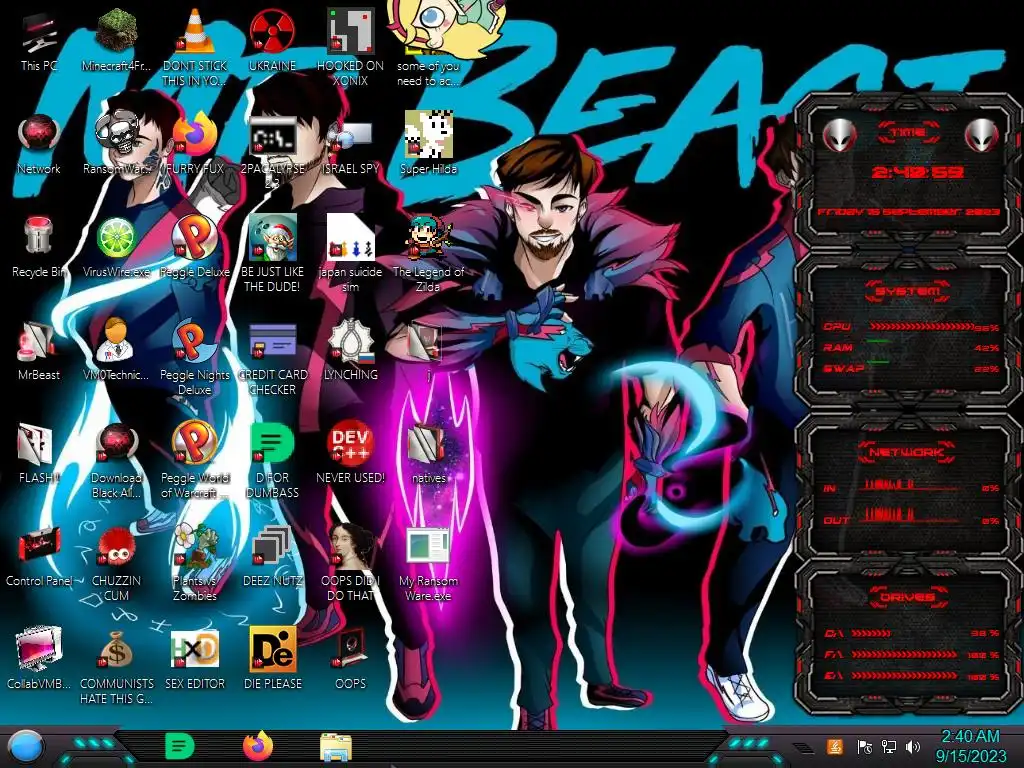This screenshot has height=768, width=1024.
Task: Click the network tray icon
Action: 888,746
